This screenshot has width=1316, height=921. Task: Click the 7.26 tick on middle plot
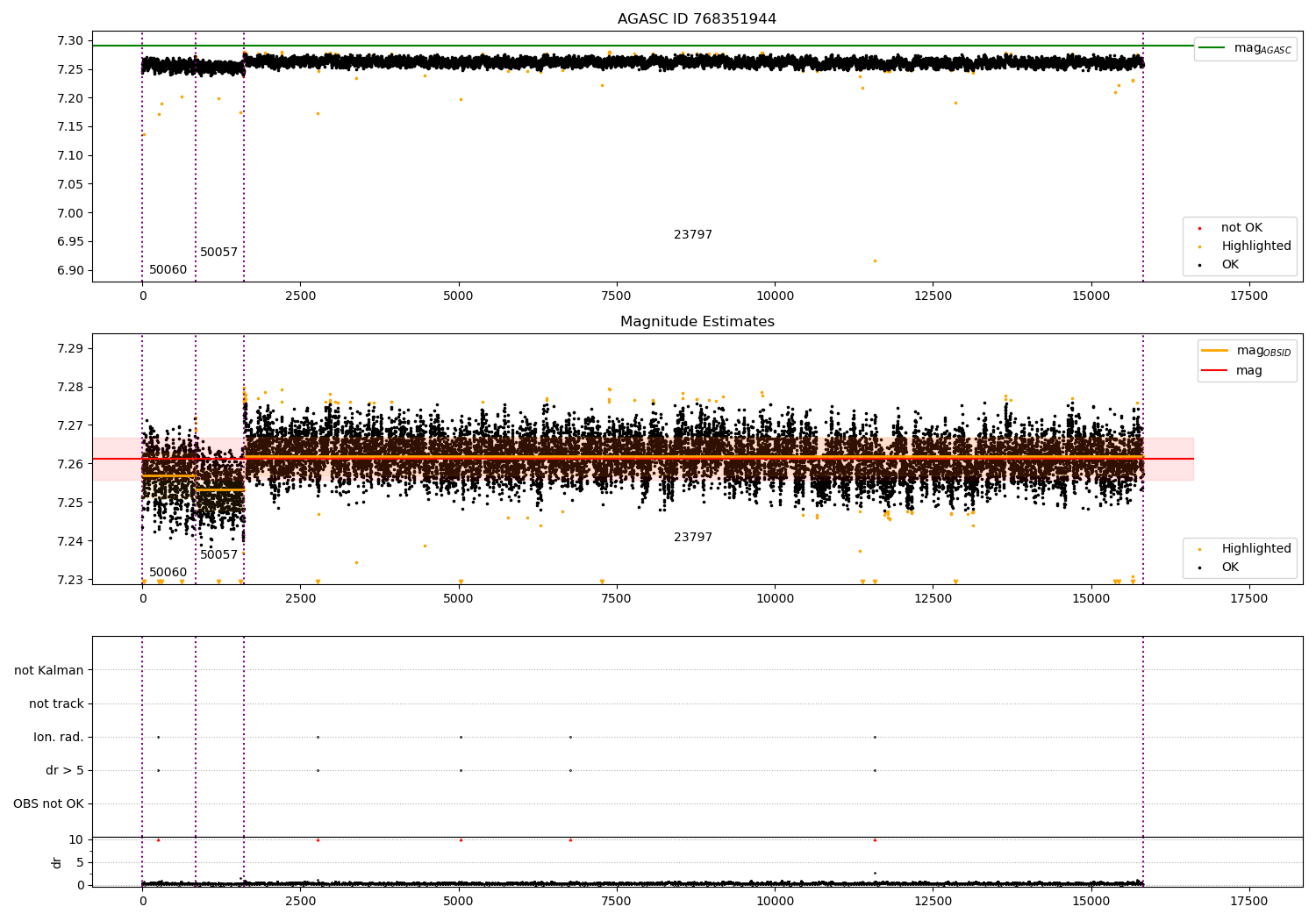[x=70, y=464]
